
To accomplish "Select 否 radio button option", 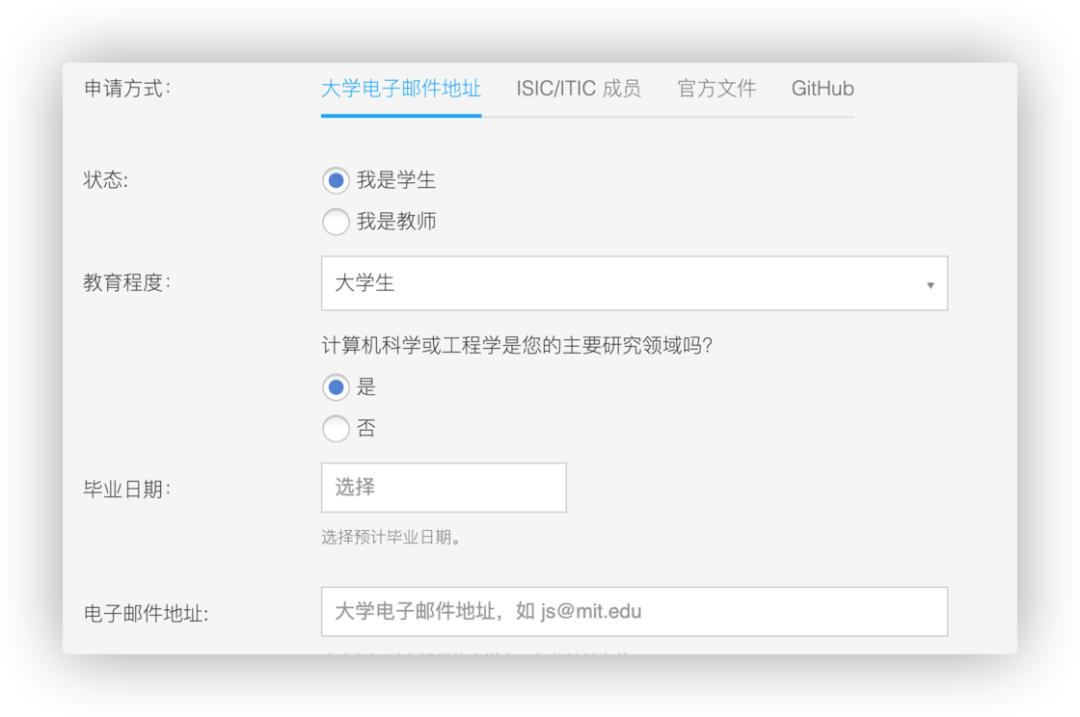I will (336, 428).
